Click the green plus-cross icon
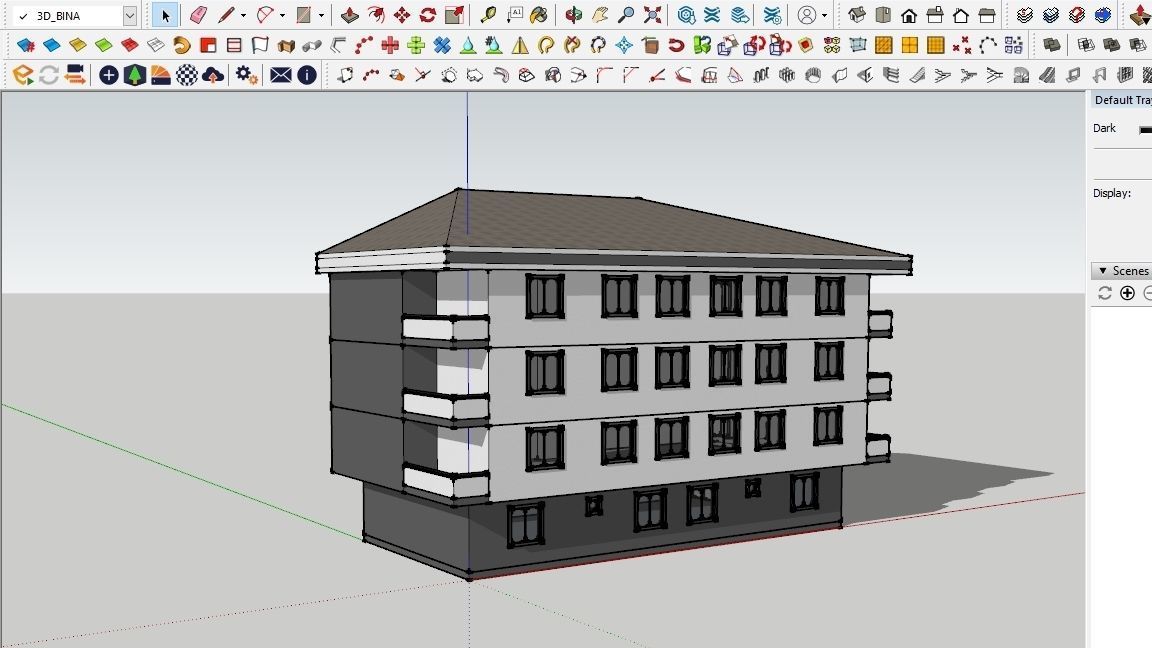 (x=416, y=46)
